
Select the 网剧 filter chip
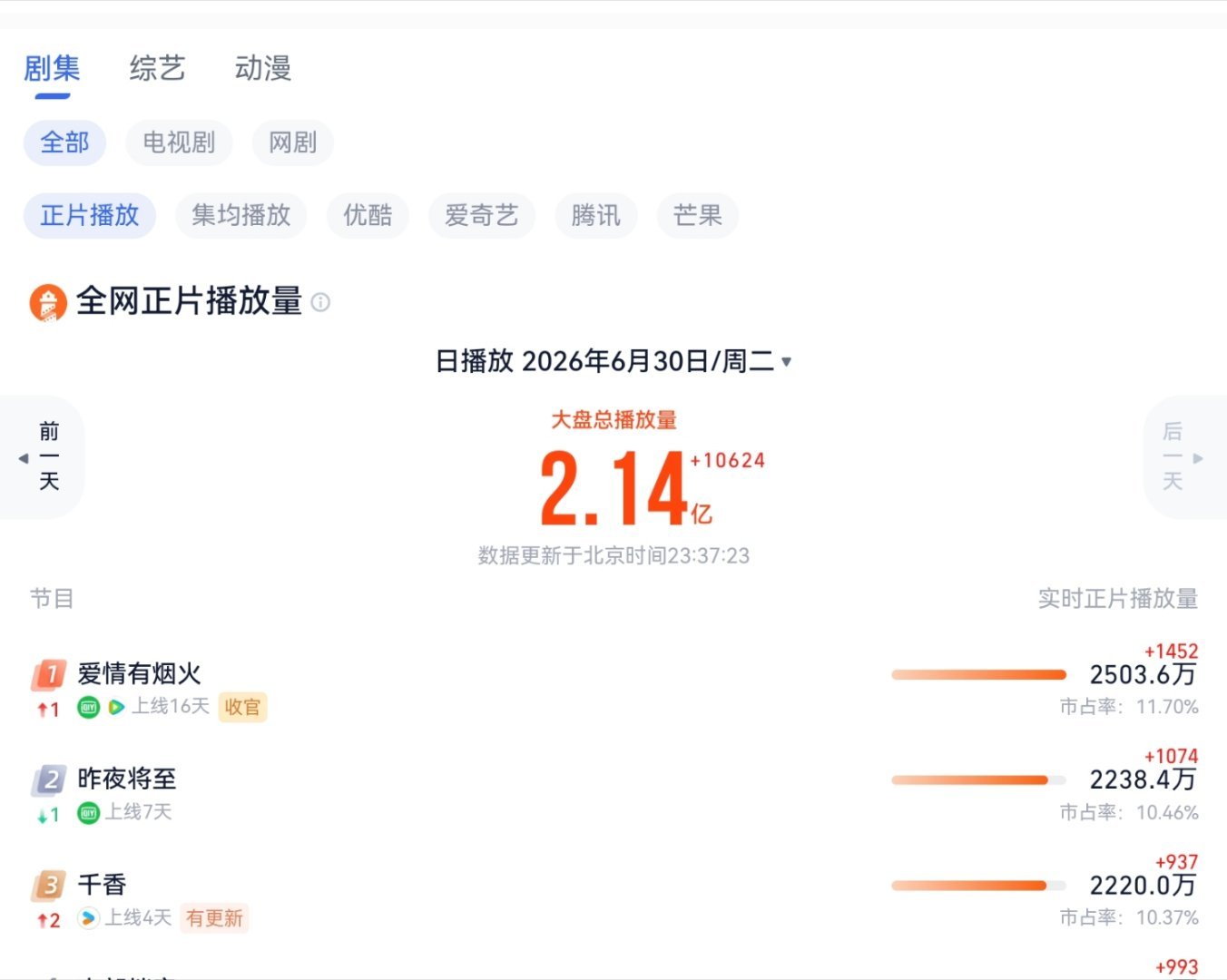pos(292,143)
